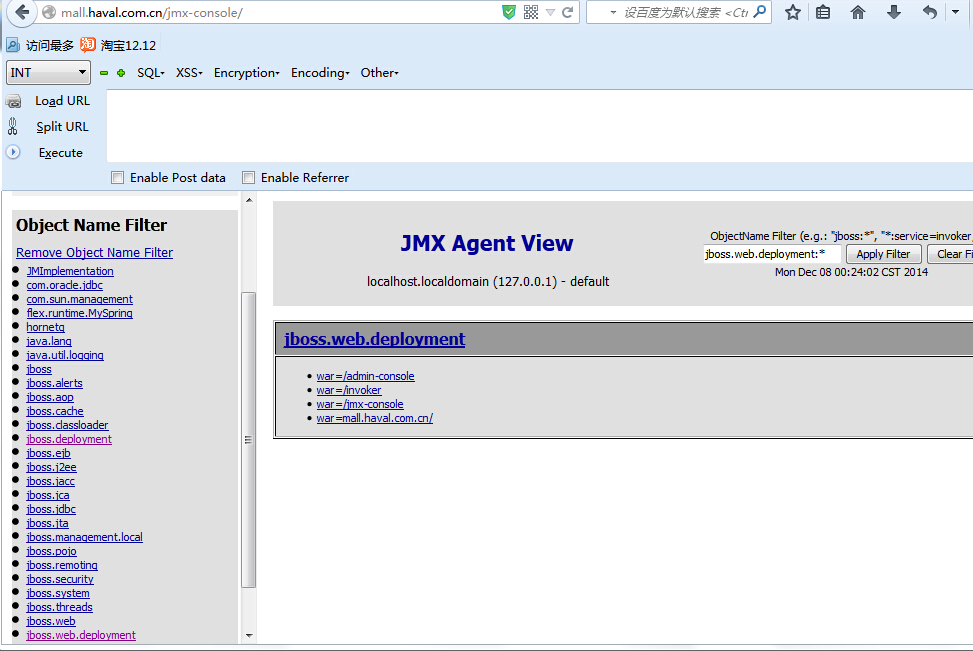Screen dimensions: 973x651
Task: Go to the home page icon
Action: [x=858, y=12]
